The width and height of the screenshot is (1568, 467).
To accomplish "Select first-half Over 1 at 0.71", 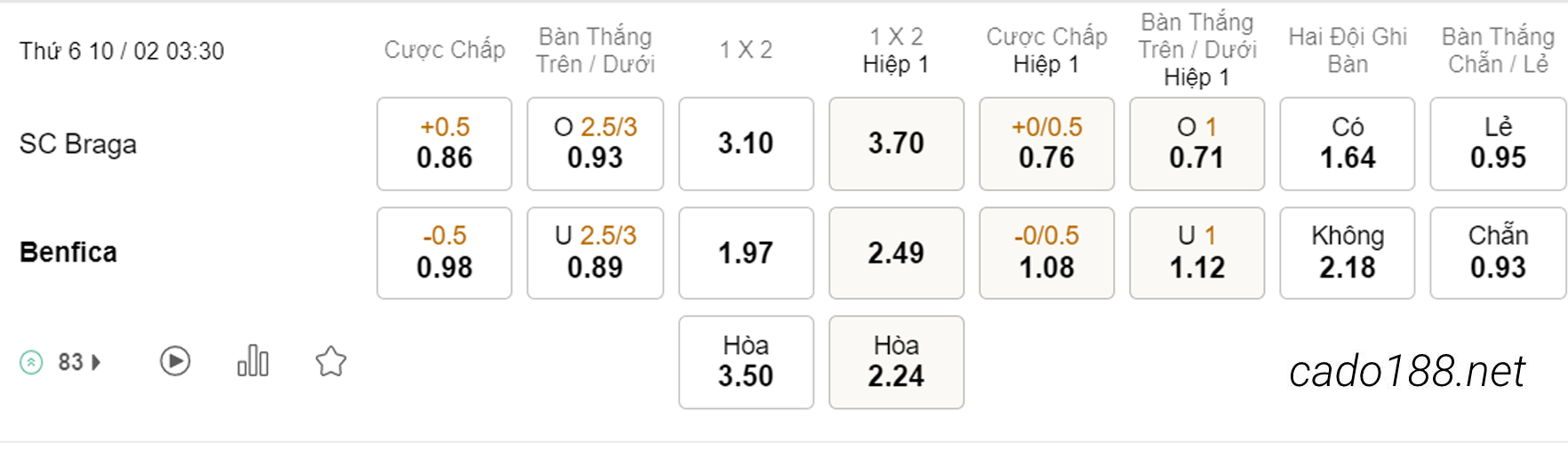I will 1196,143.
